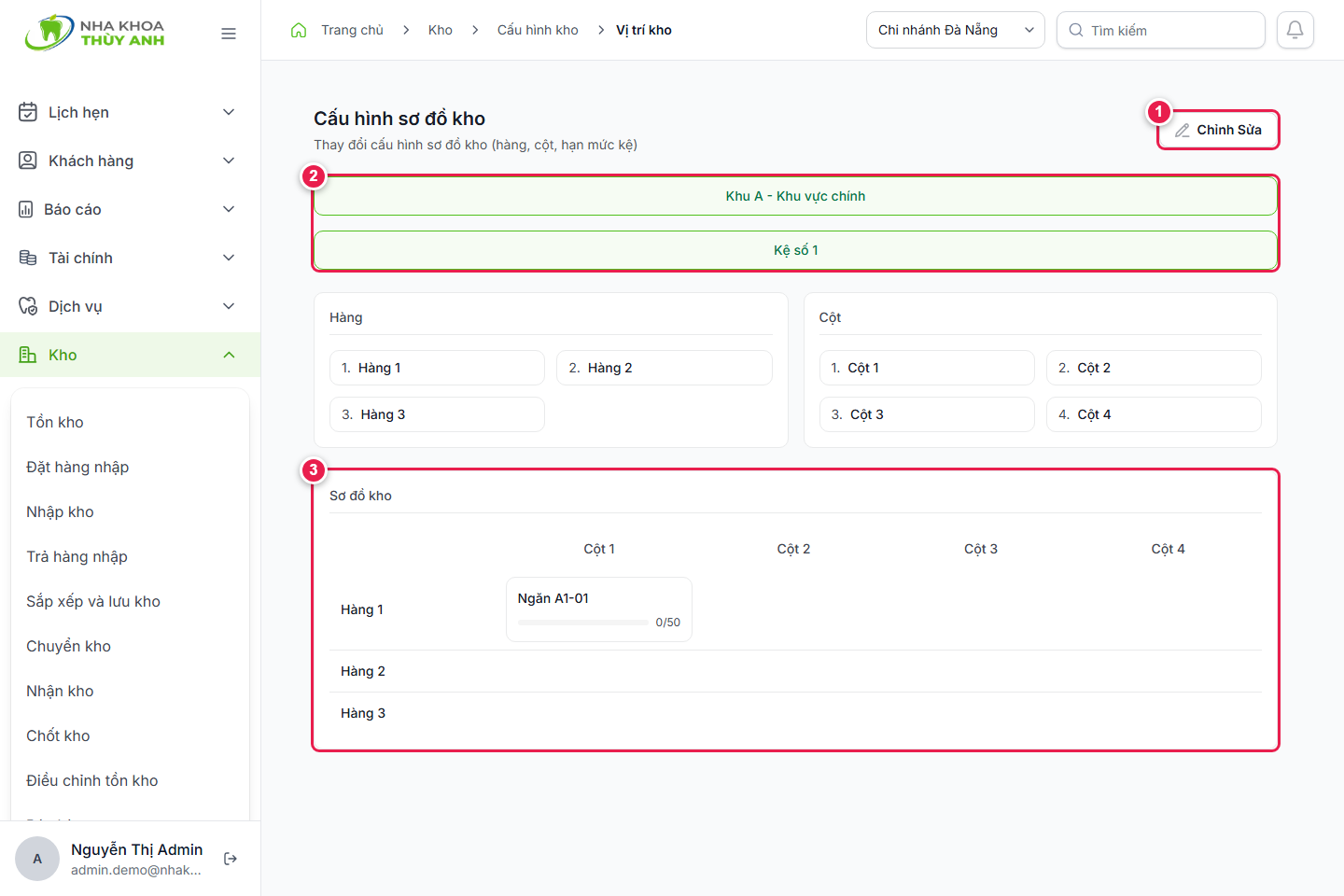
Task: Go to Nhập kho submenu item
Action: [60, 511]
